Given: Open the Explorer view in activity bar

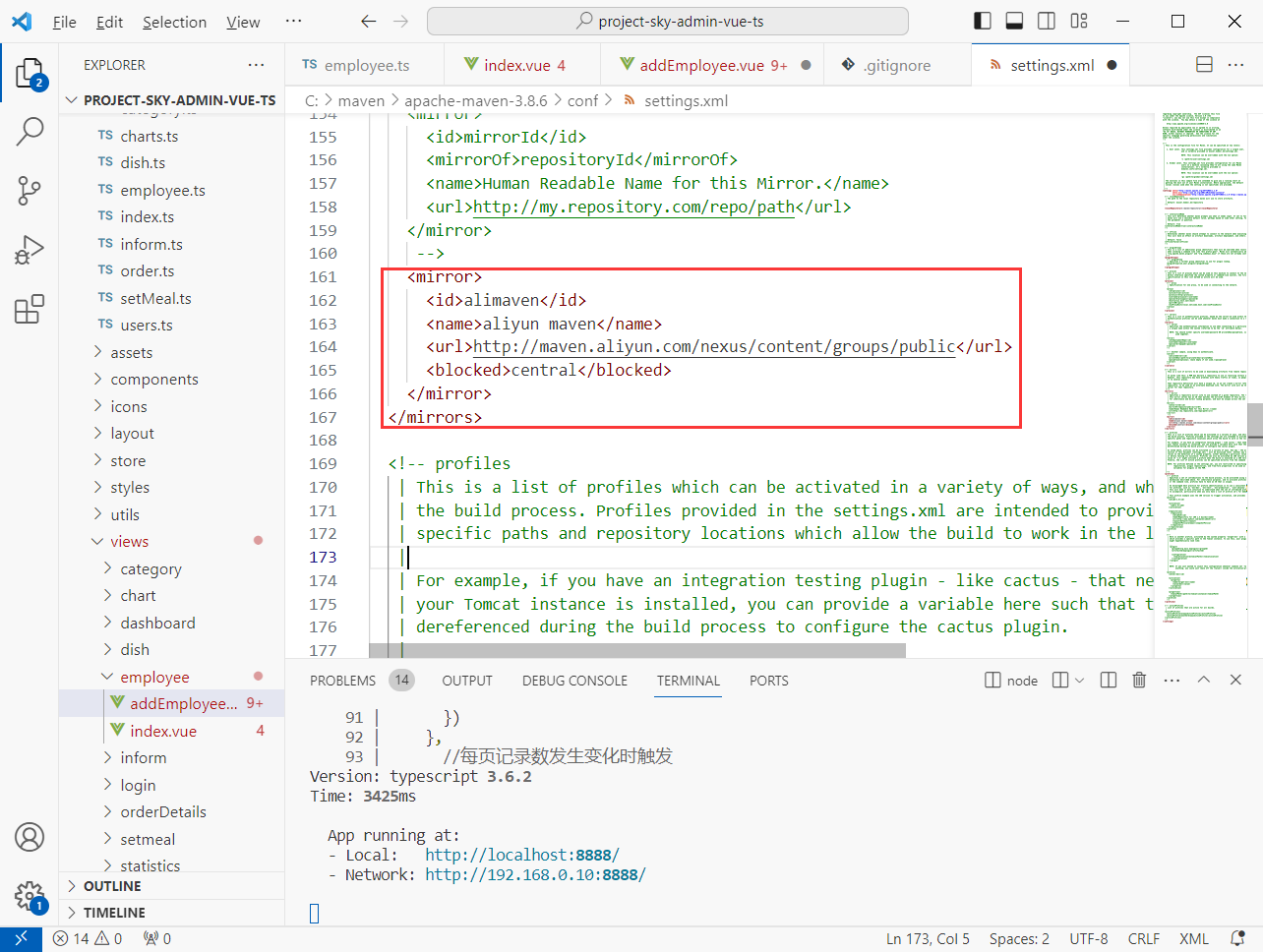Looking at the screenshot, I should click(30, 74).
